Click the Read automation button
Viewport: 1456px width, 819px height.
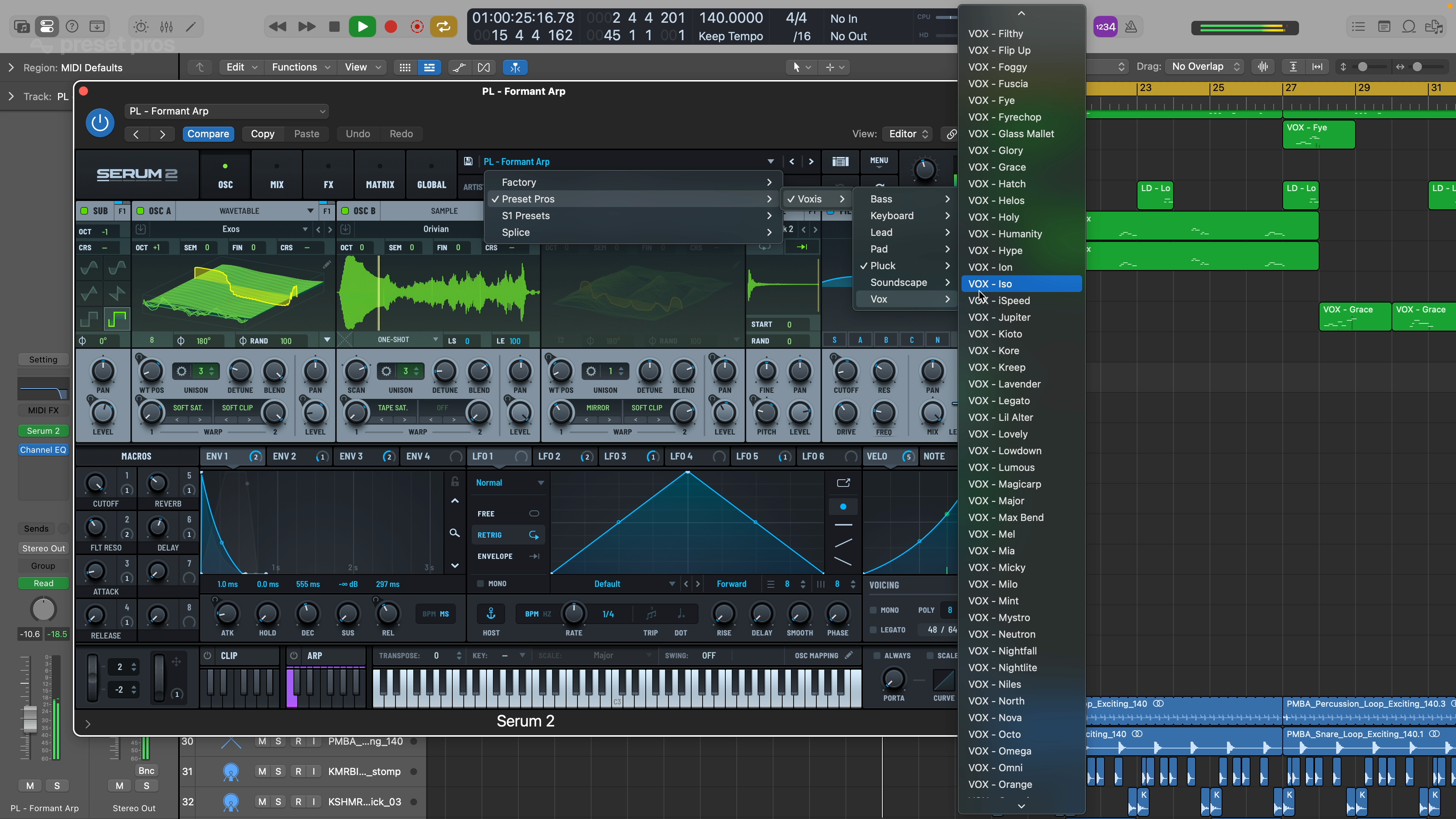(43, 583)
